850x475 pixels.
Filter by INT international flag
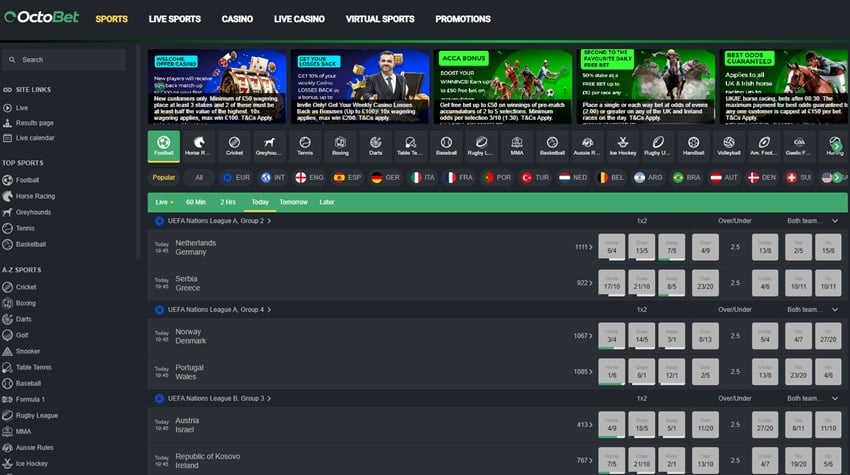click(273, 177)
